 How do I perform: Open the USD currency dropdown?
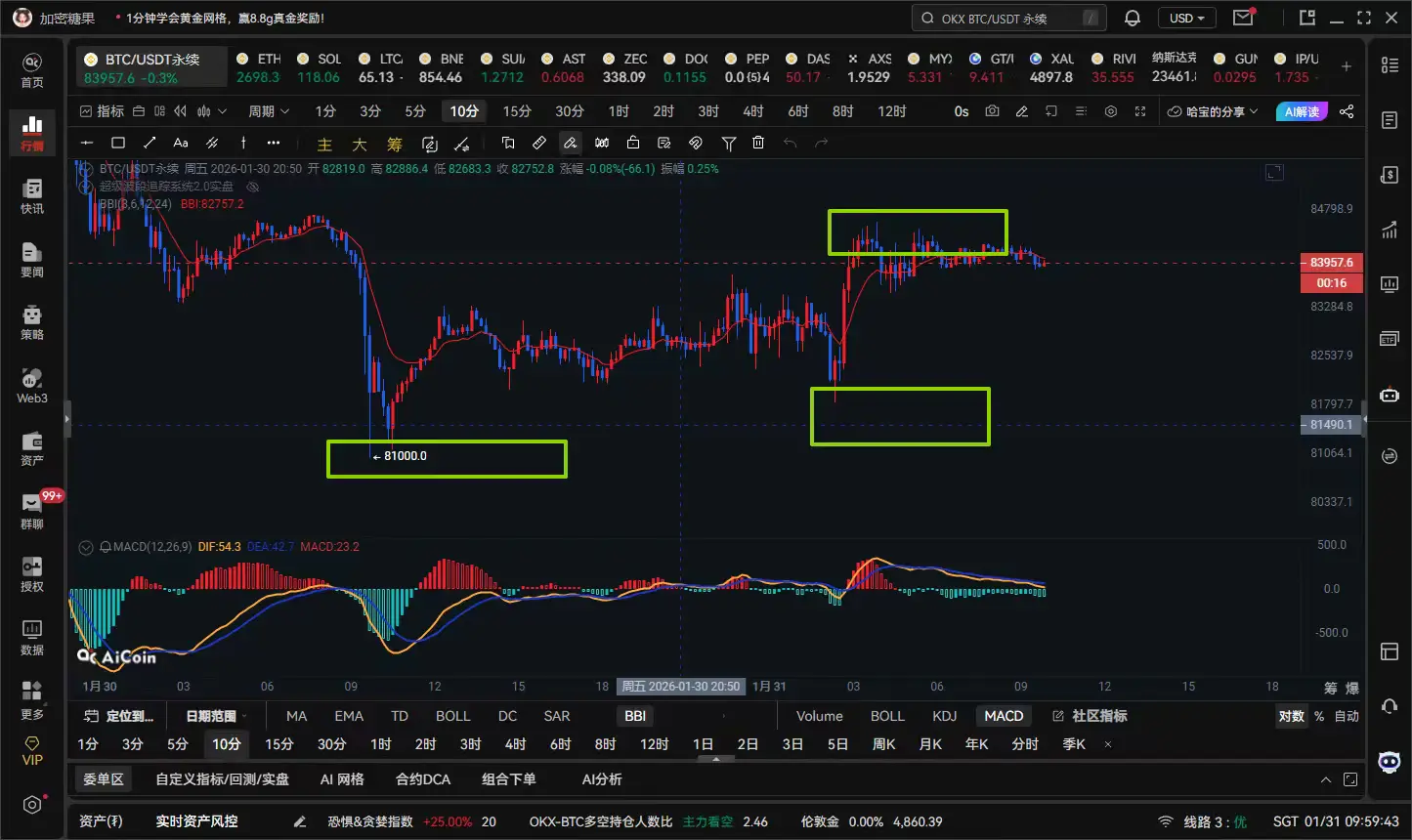(x=1187, y=18)
